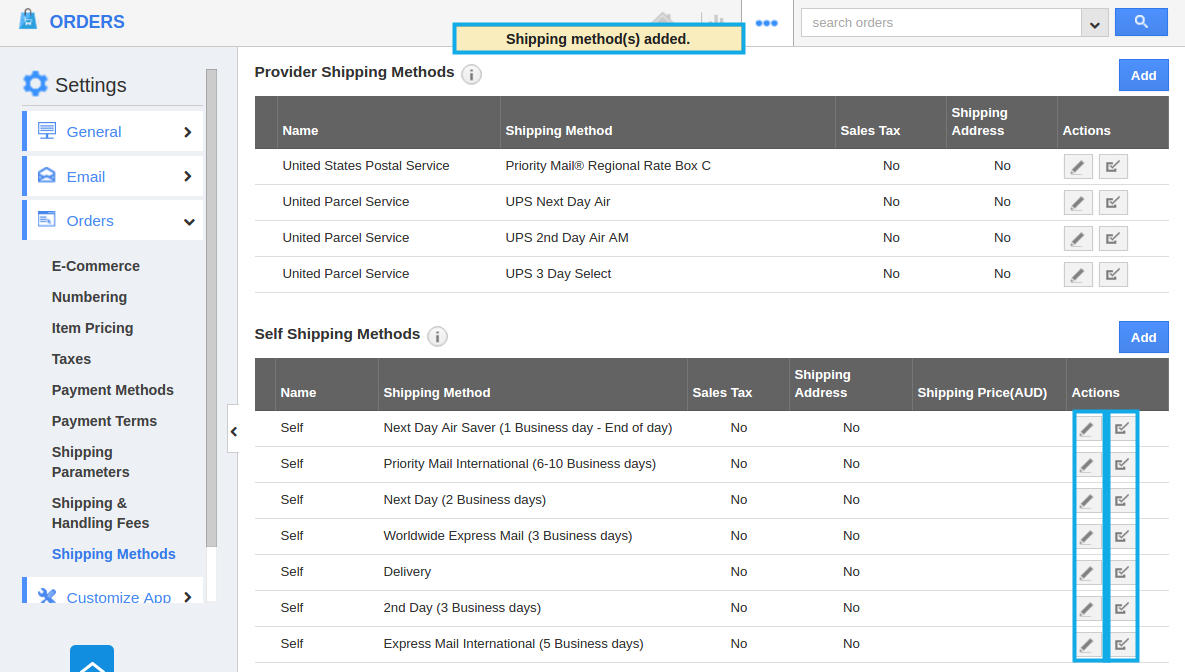
Task: Add a Self Shipping Method
Action: (x=1143, y=337)
